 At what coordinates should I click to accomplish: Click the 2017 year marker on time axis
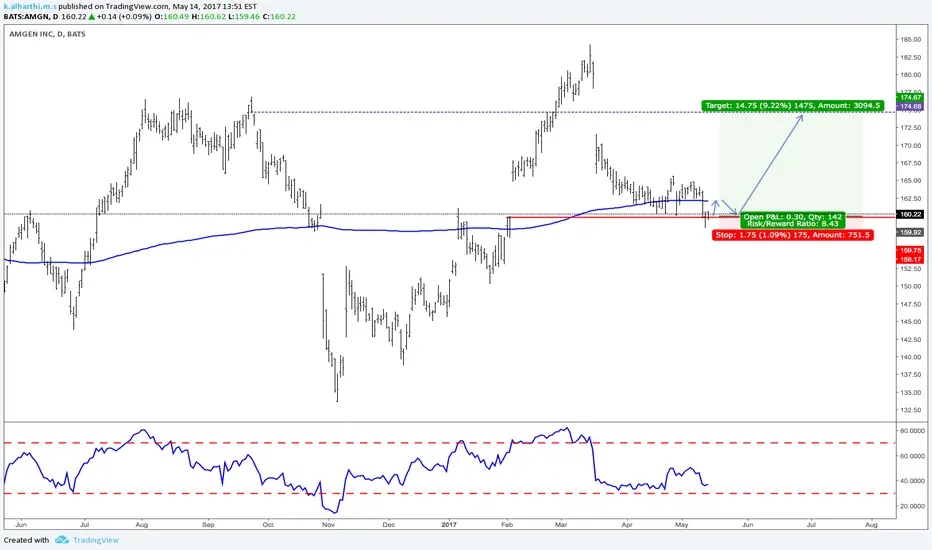coord(449,524)
